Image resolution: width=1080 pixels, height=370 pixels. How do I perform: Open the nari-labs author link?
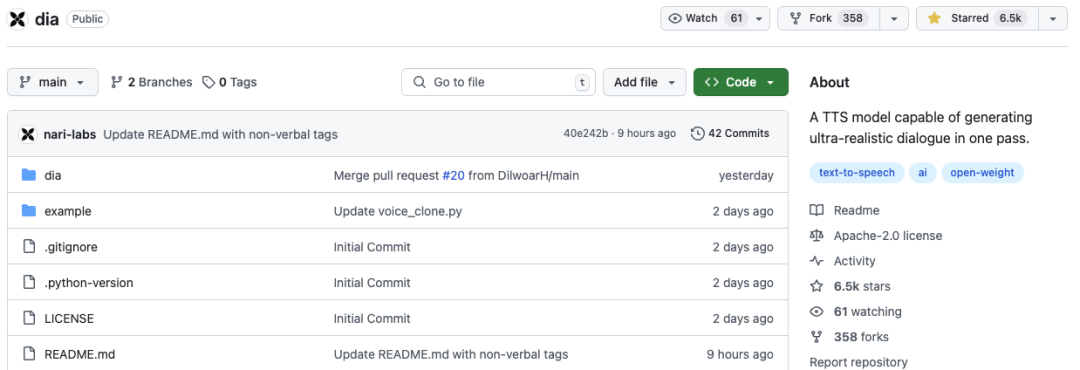(x=70, y=134)
